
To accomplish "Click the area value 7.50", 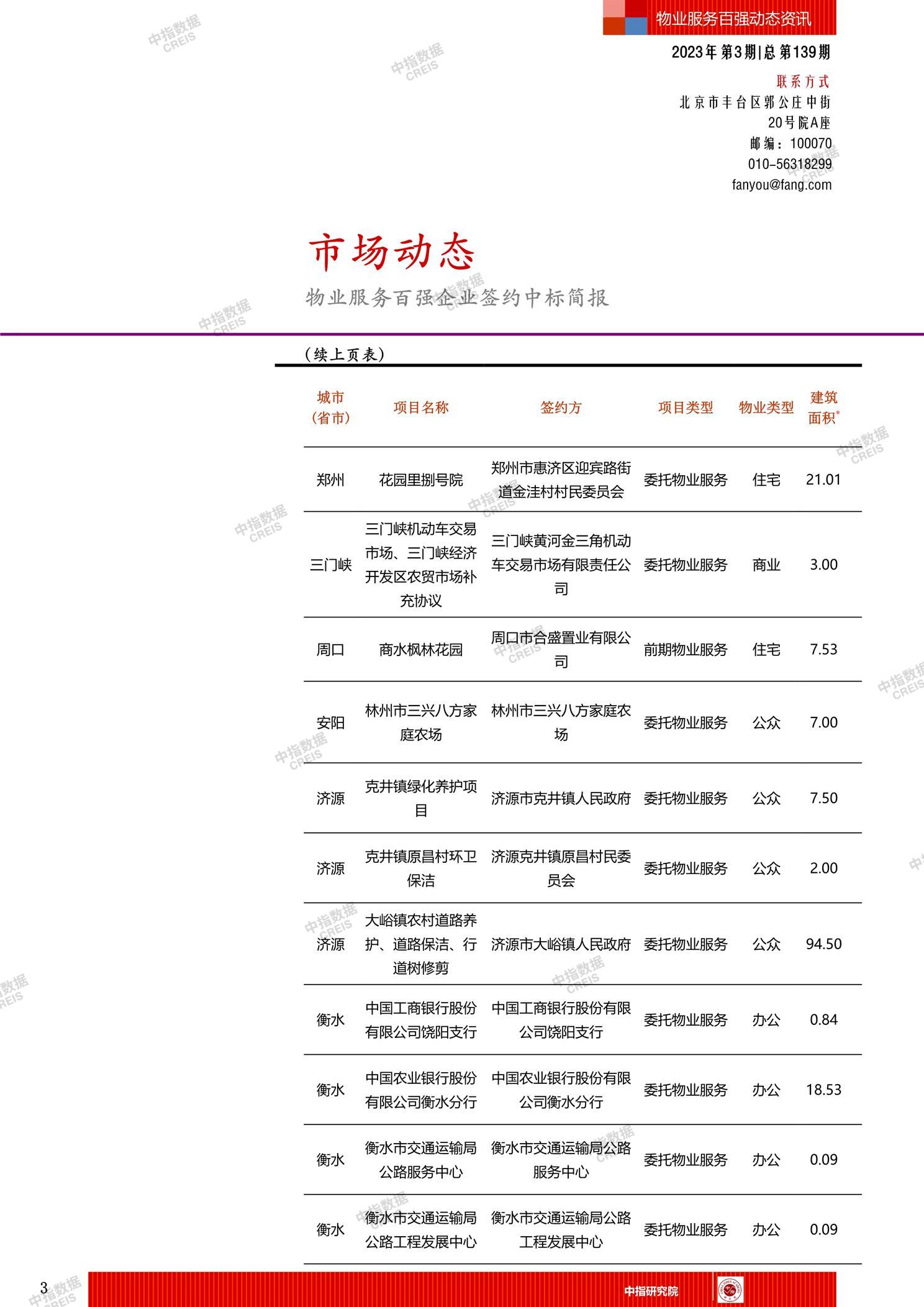I will [823, 798].
